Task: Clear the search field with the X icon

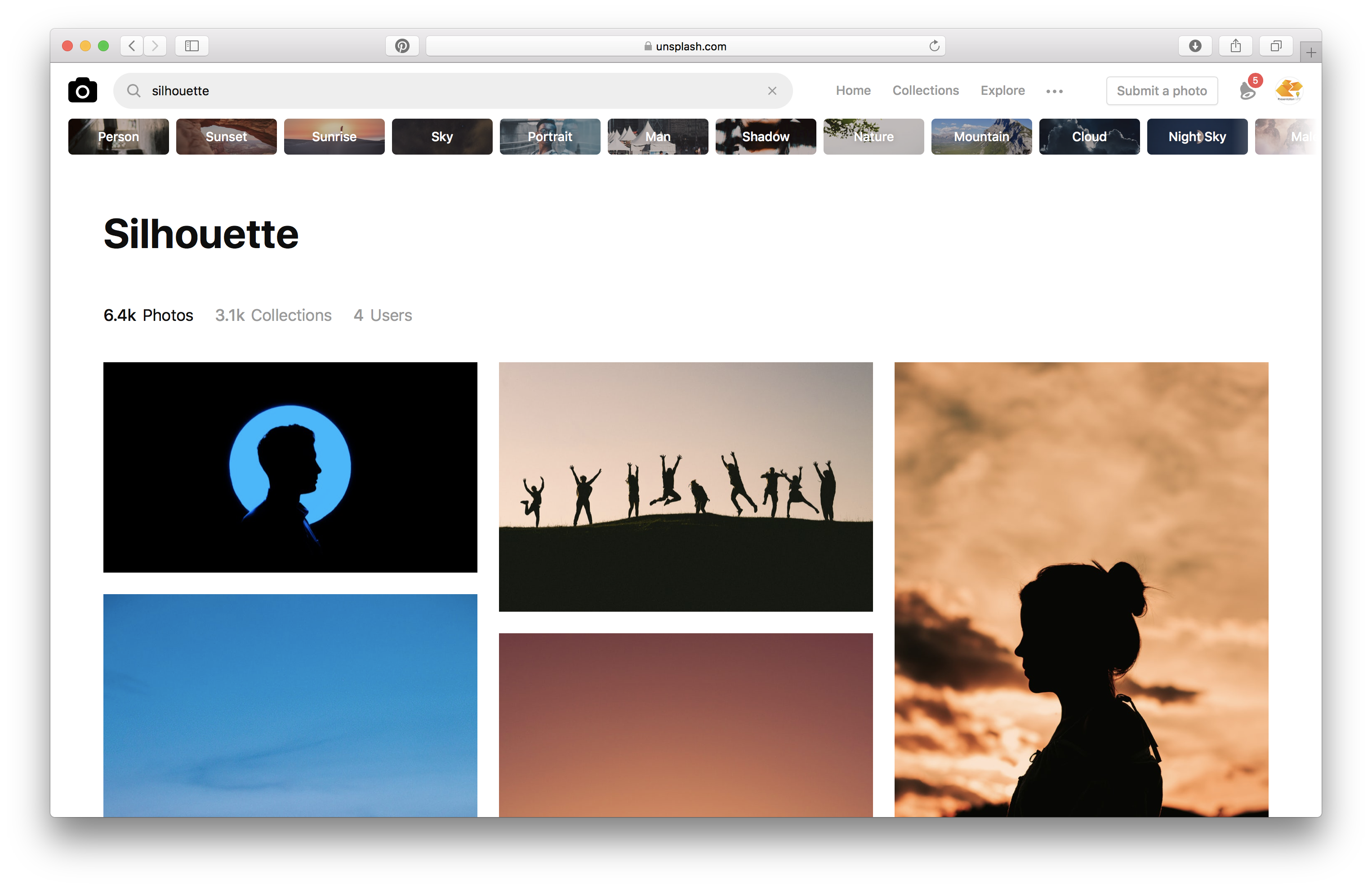Action: pos(772,90)
